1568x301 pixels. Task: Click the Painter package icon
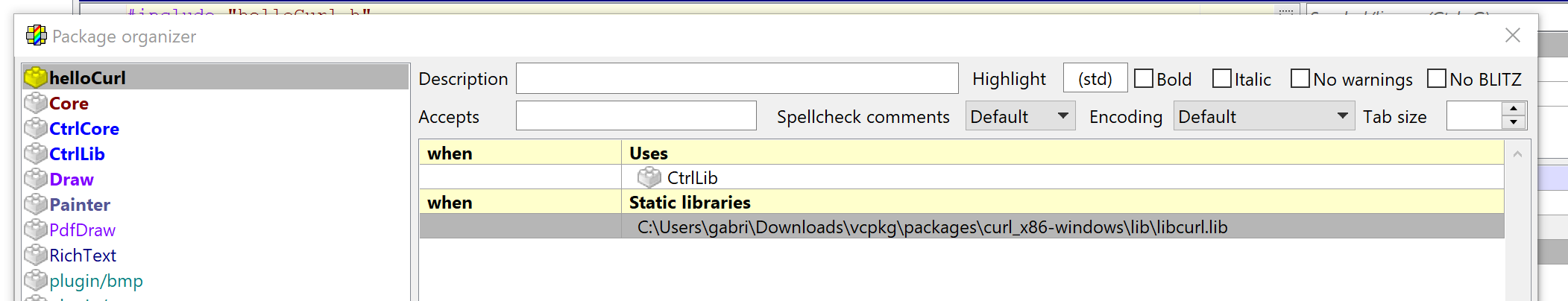[36, 204]
